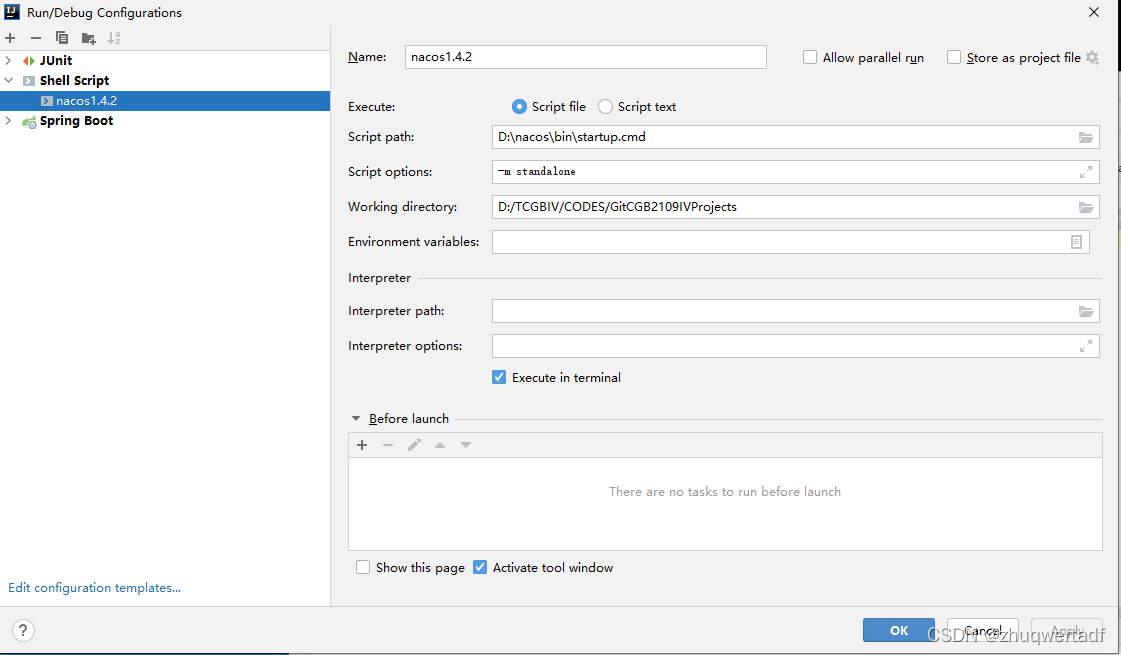Close the Run/Debug Configurations dialog
1121x655 pixels.
pyautogui.click(x=1094, y=12)
